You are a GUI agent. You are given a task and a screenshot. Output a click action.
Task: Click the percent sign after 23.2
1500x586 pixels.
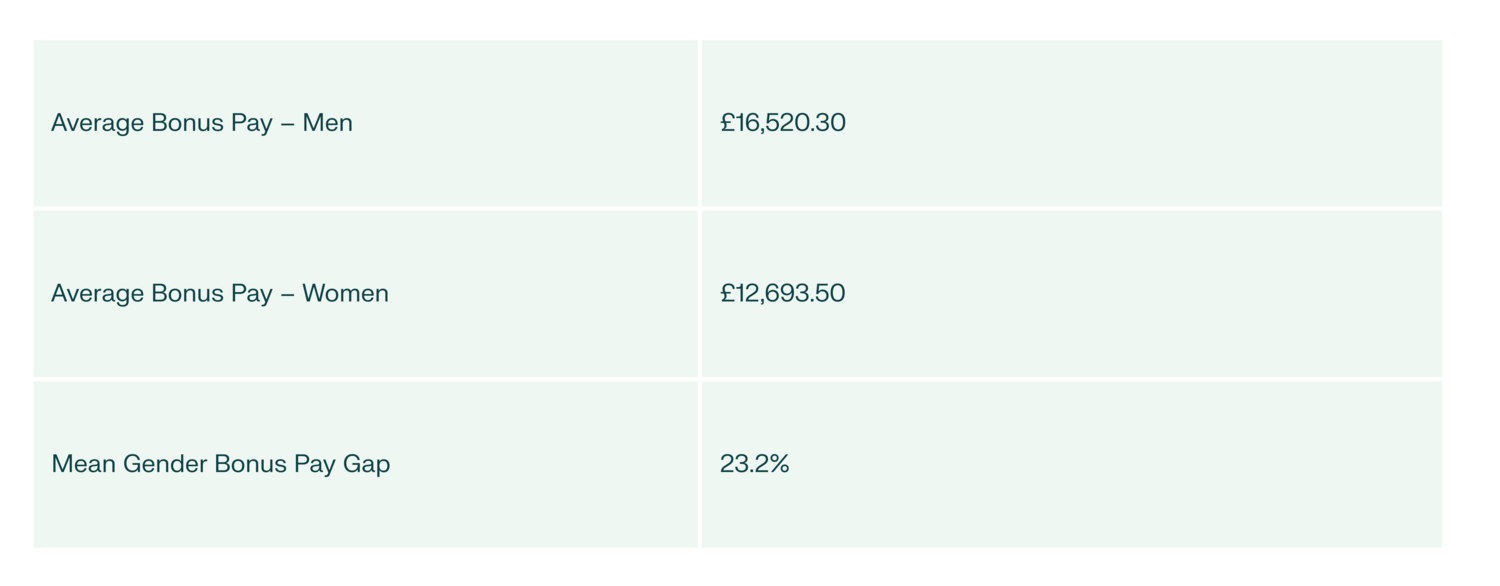tap(779, 464)
